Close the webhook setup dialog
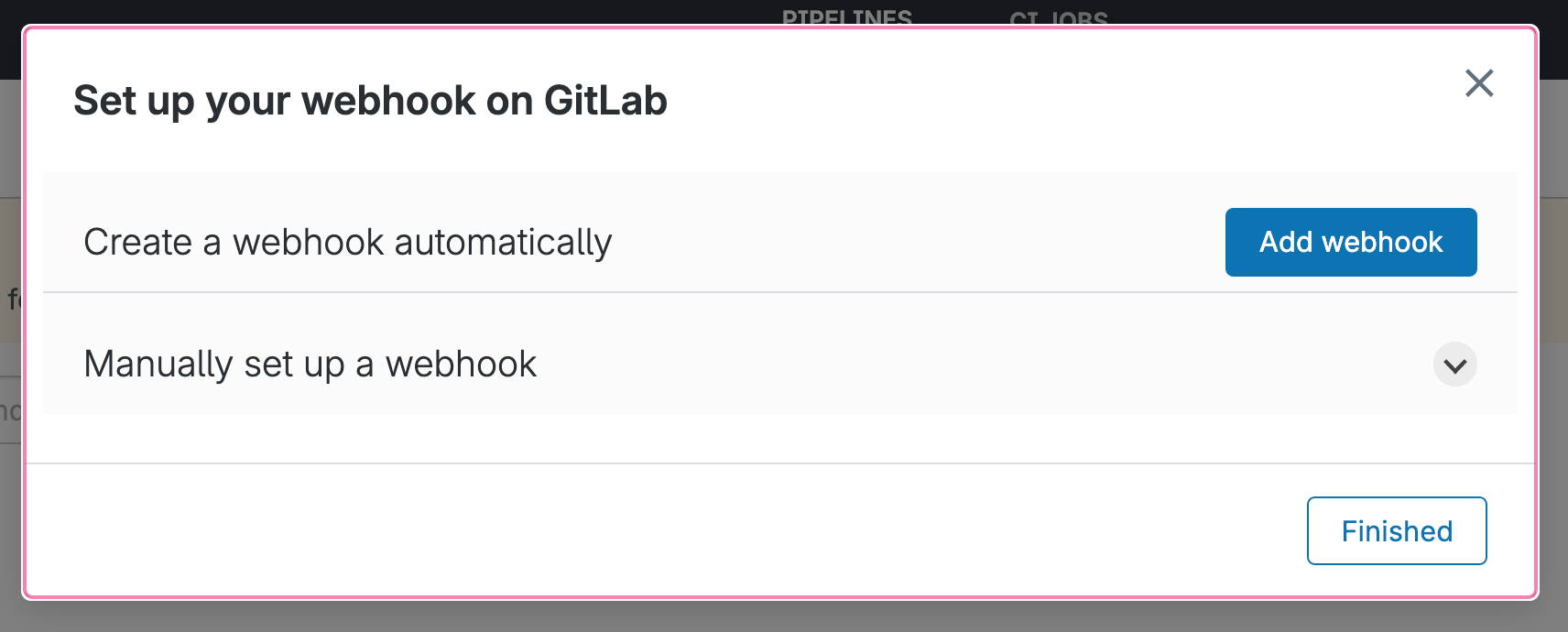 [x=1479, y=83]
